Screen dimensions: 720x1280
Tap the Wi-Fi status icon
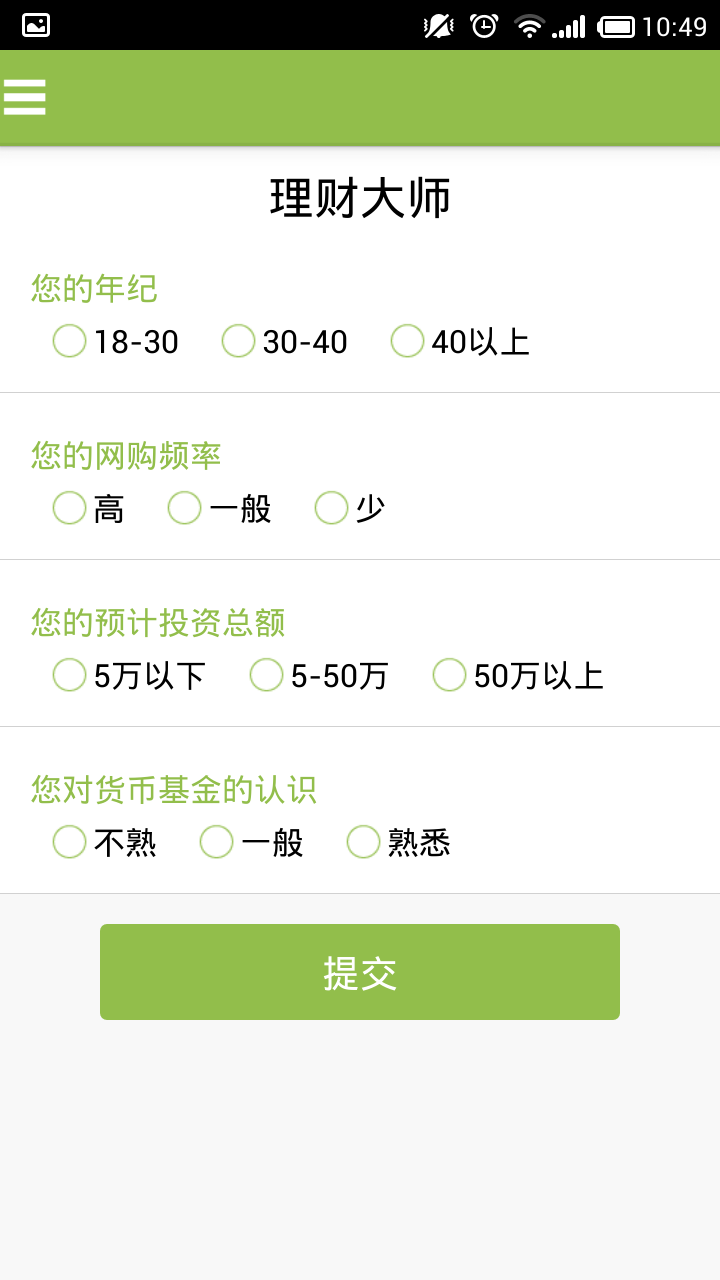tap(529, 26)
